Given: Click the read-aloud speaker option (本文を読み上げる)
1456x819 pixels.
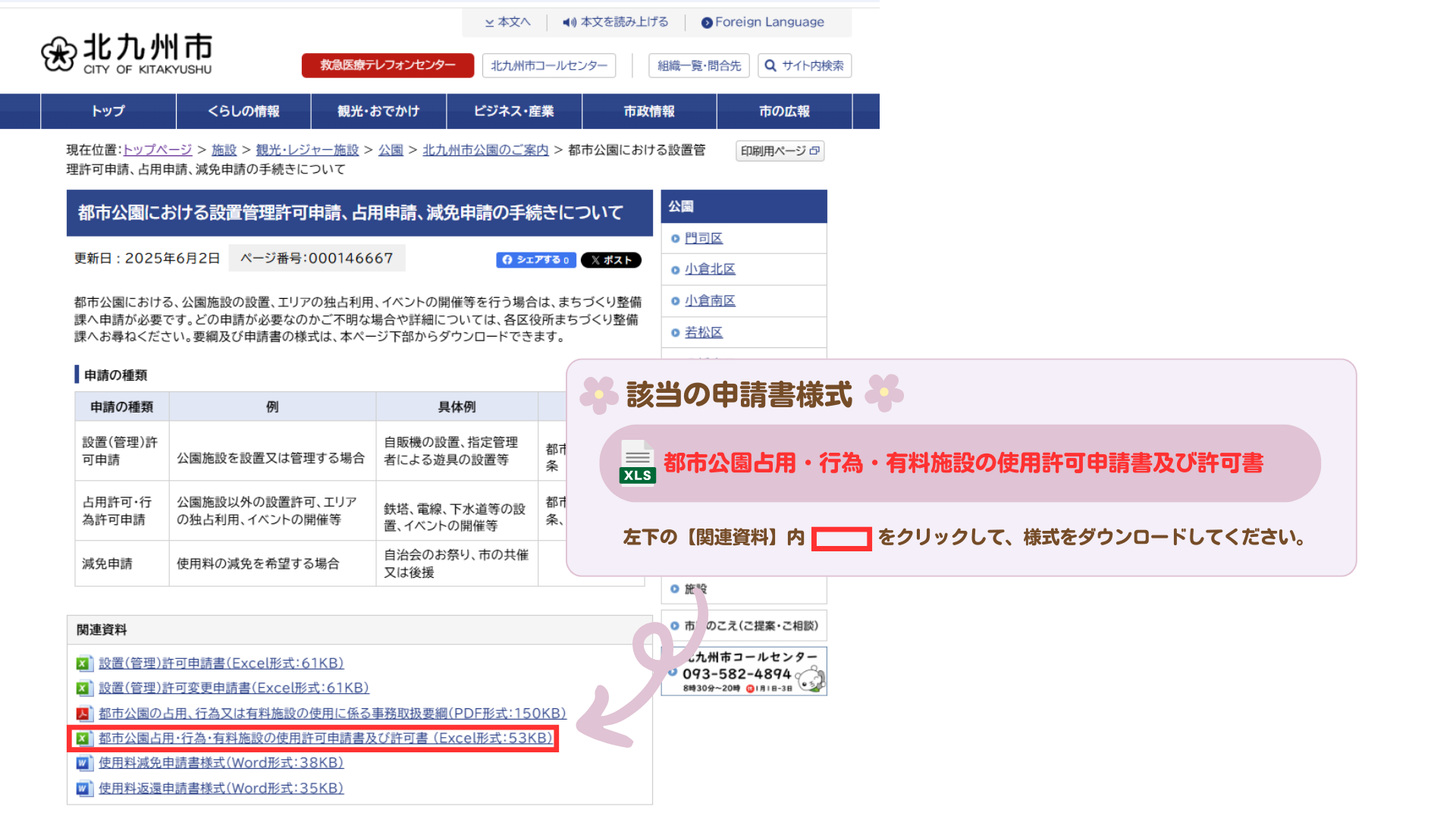Looking at the screenshot, I should (x=615, y=22).
